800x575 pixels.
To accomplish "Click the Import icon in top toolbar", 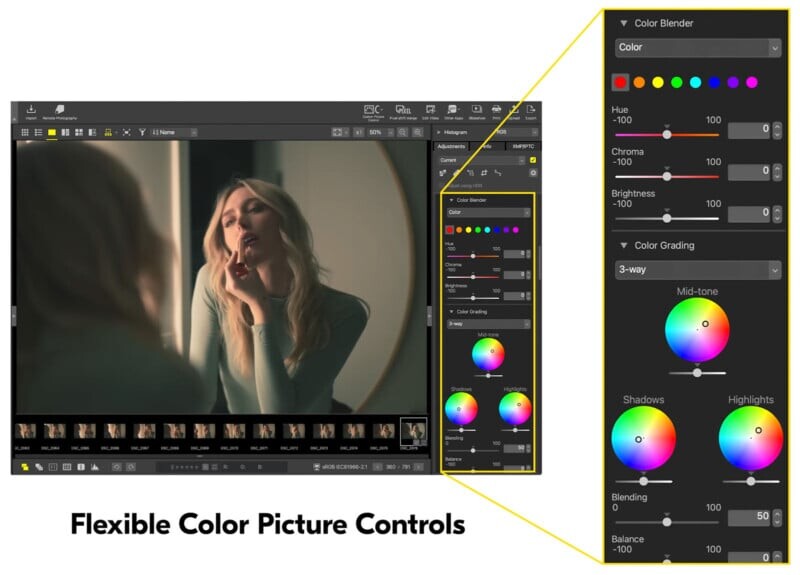I will coord(31,111).
